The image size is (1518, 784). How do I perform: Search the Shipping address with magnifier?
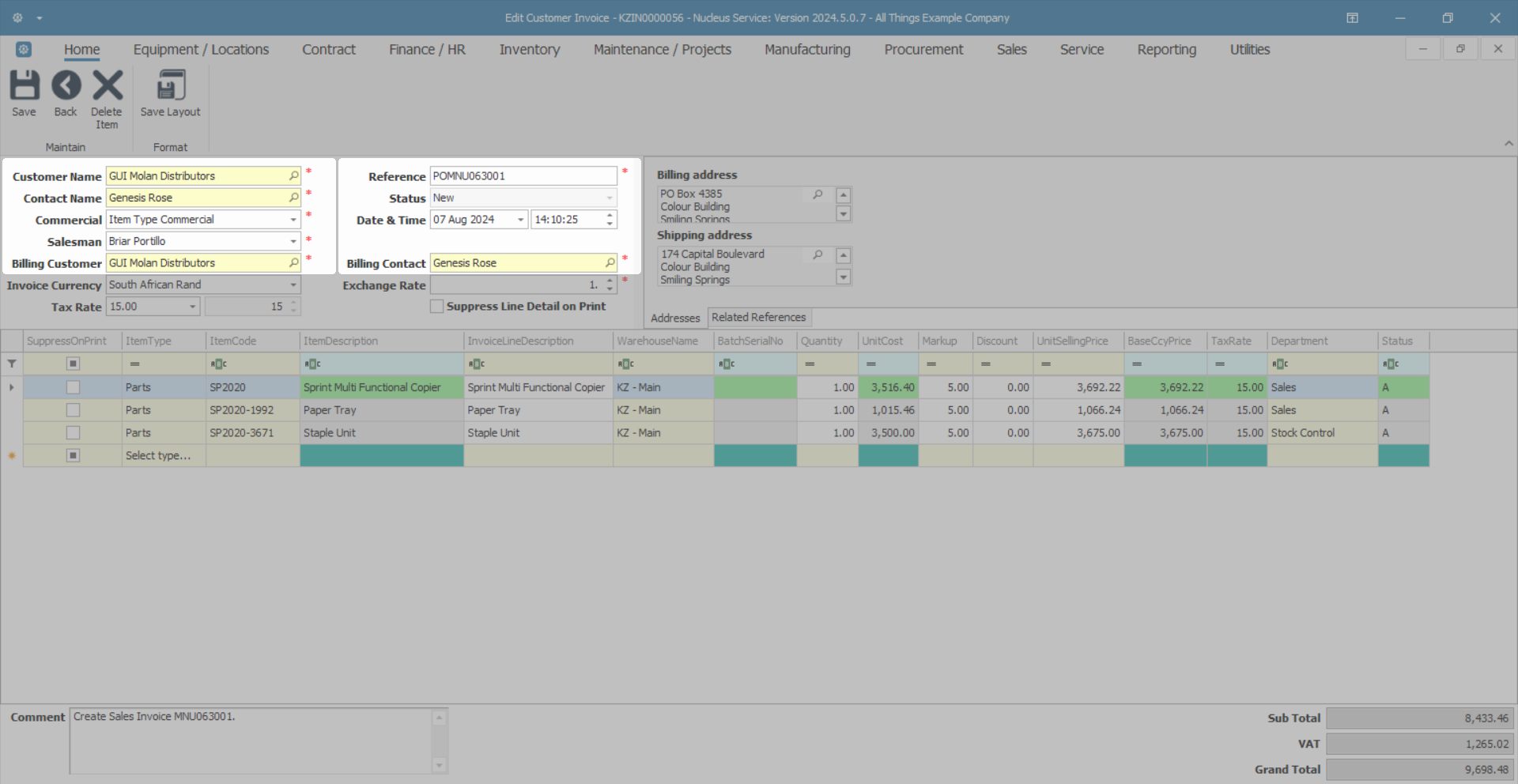tap(818, 254)
